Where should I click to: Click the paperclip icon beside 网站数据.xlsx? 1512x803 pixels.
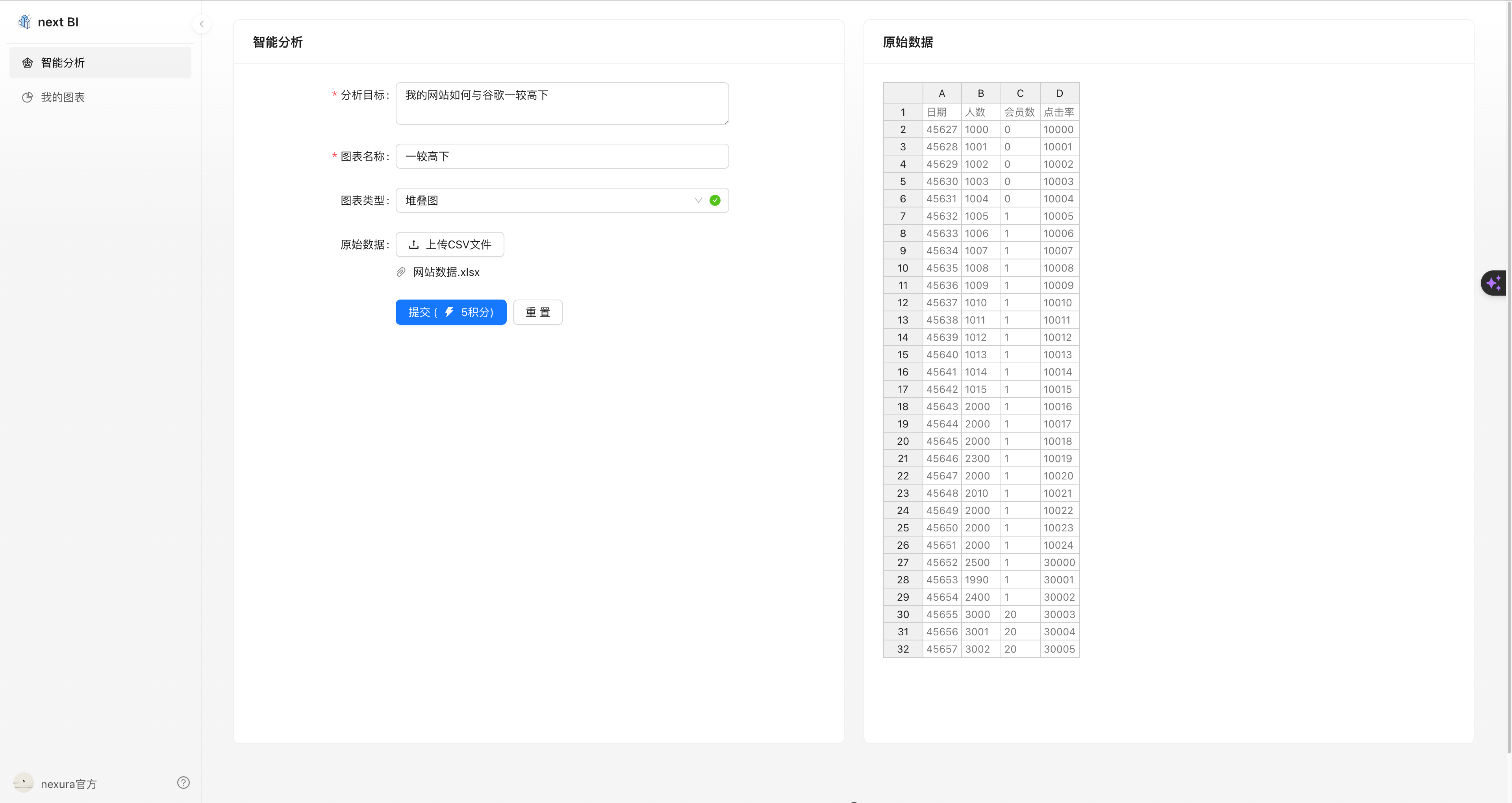pos(402,272)
